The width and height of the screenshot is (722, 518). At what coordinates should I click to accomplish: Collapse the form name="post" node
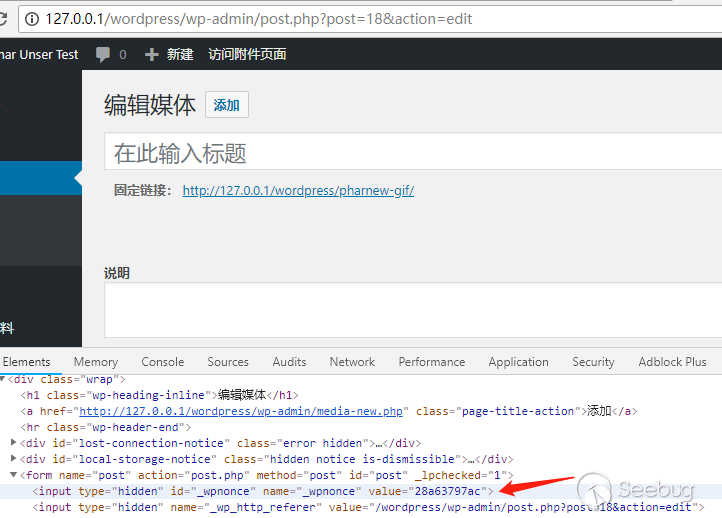[x=13, y=474]
